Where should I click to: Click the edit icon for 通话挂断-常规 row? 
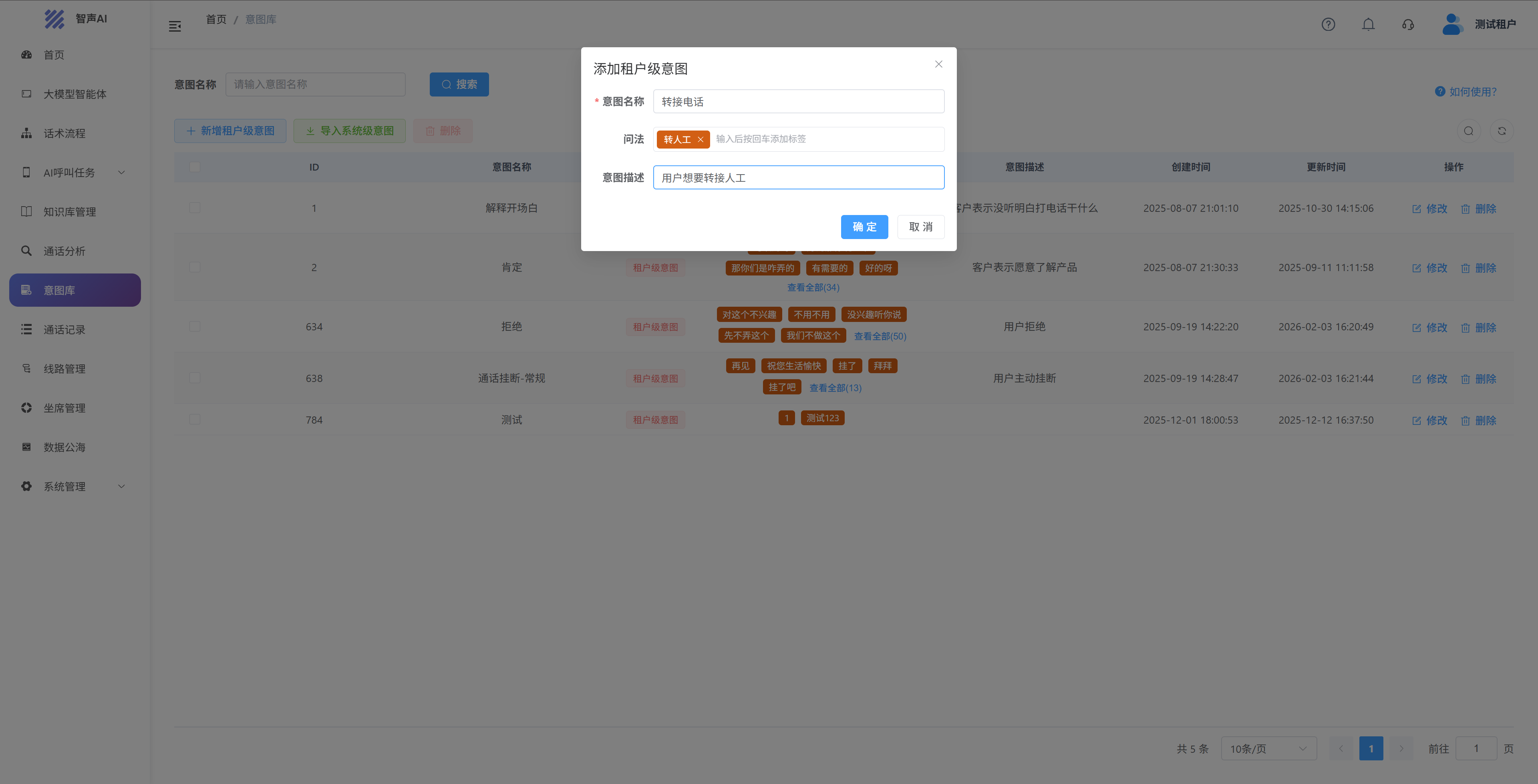(1416, 379)
